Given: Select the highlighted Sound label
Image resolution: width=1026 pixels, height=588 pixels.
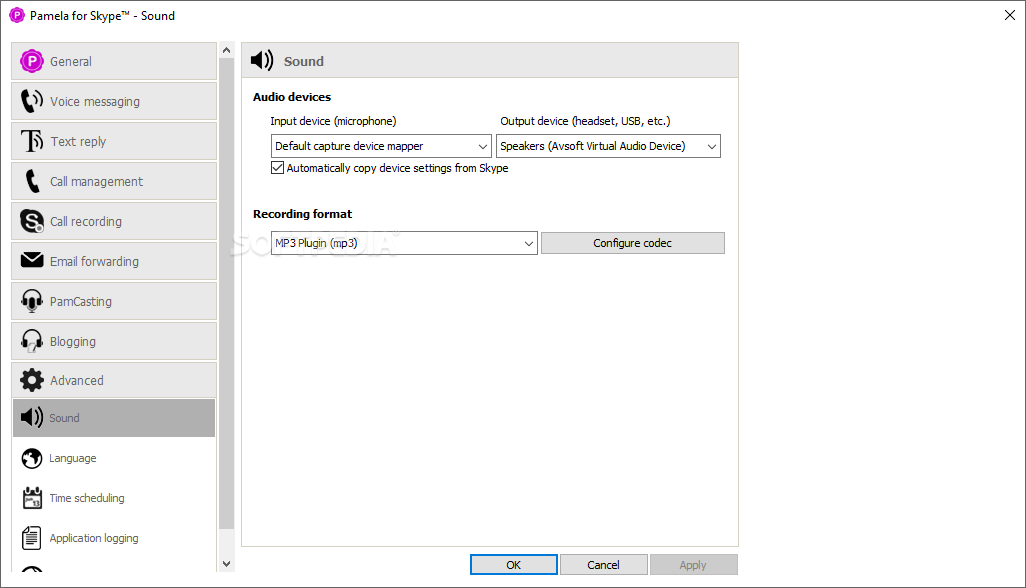Looking at the screenshot, I should 64,418.
